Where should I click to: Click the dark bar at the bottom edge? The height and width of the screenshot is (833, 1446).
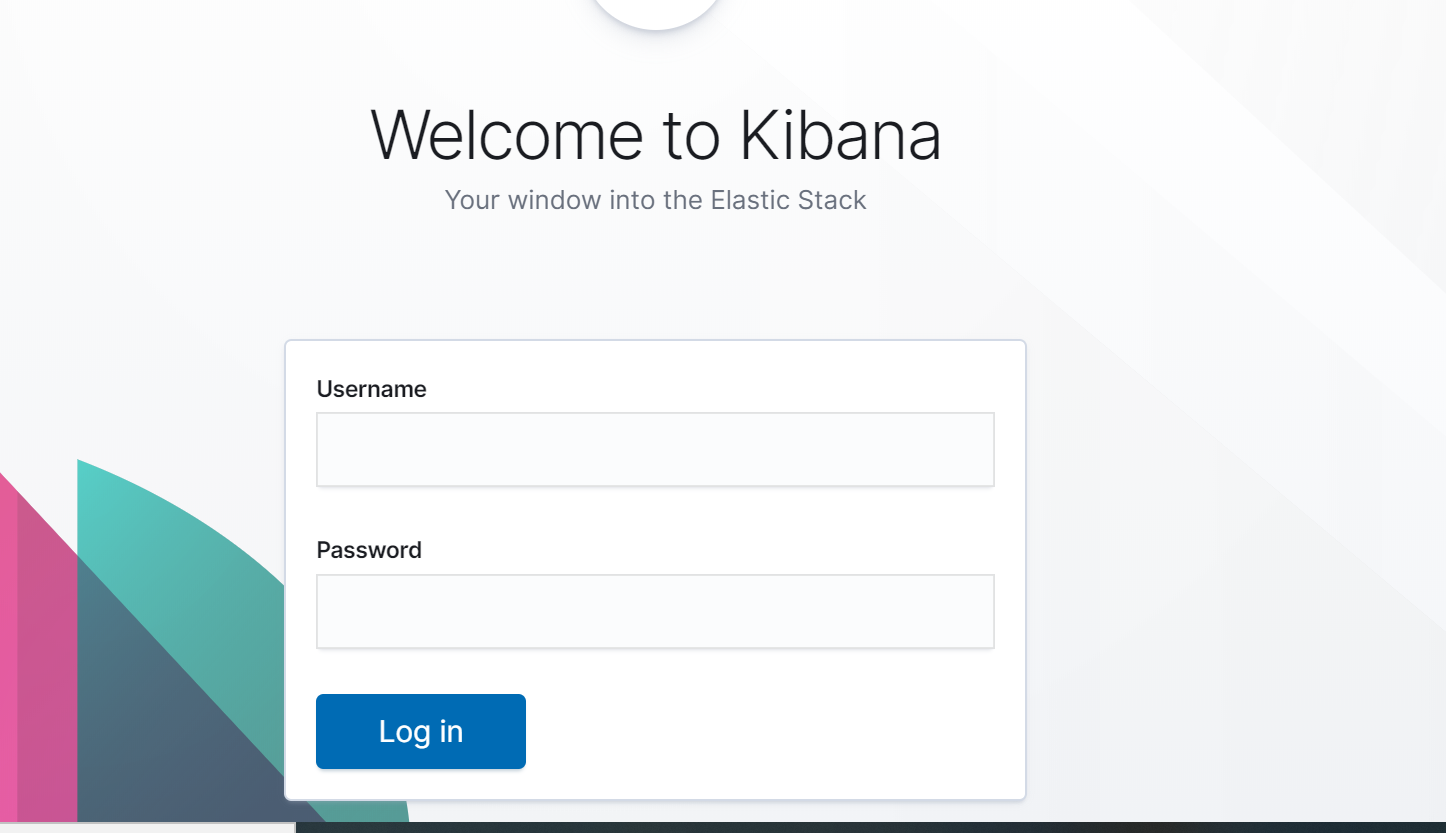[x=870, y=828]
